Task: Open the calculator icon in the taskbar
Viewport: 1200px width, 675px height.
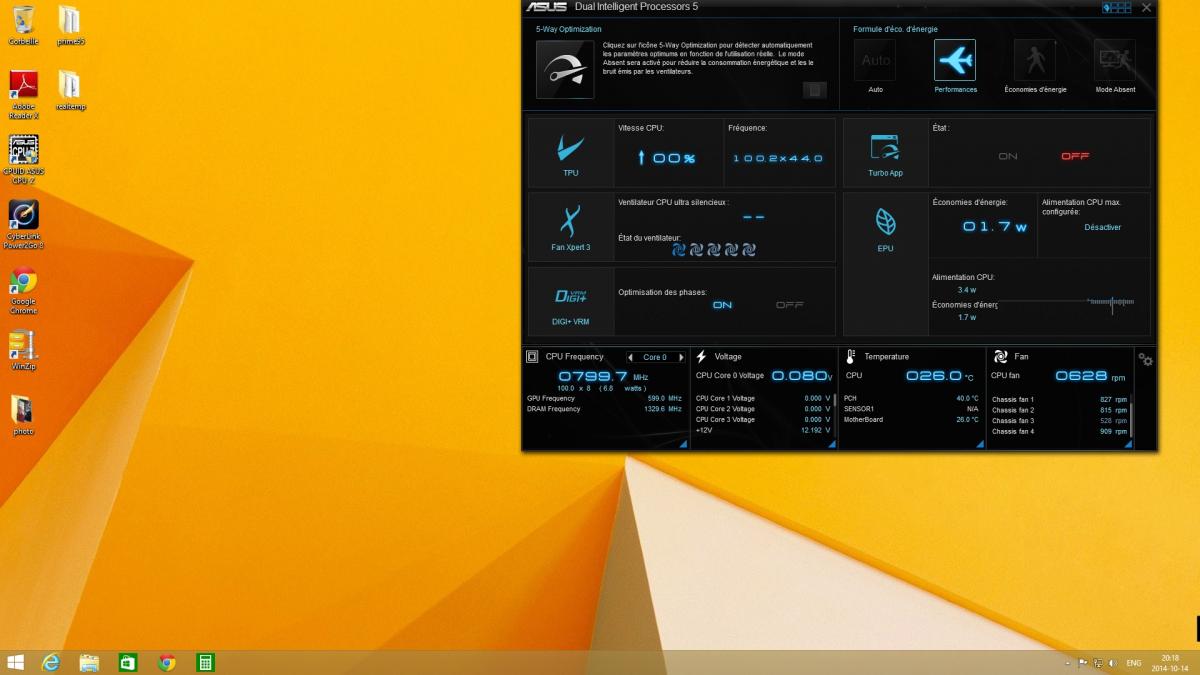Action: (204, 662)
